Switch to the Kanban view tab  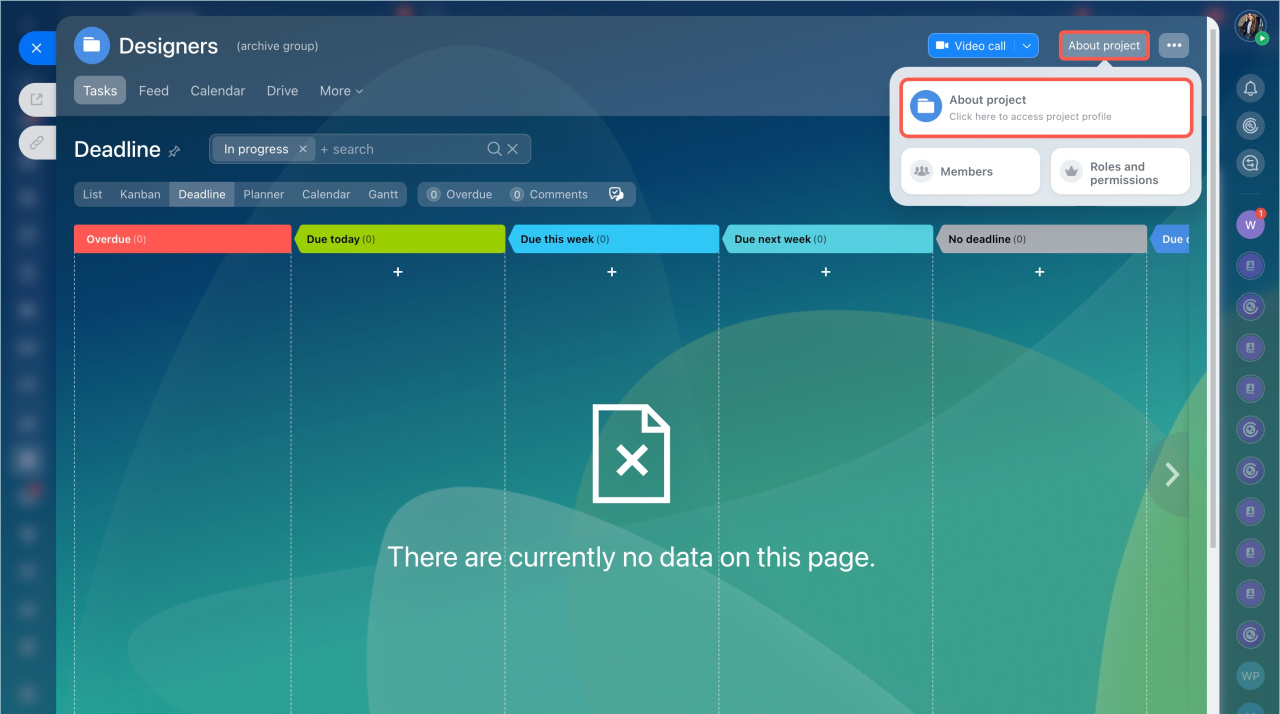pyautogui.click(x=140, y=194)
